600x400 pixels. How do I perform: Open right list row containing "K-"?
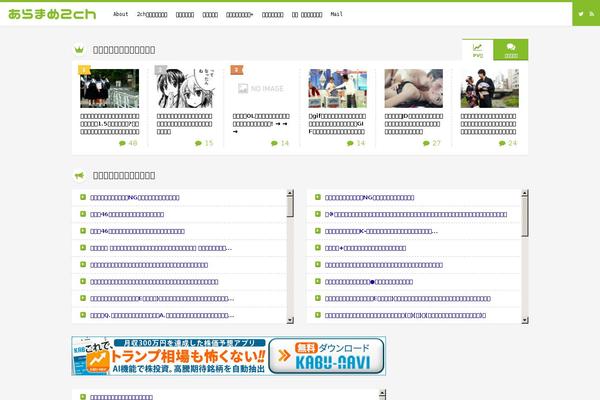point(414,231)
